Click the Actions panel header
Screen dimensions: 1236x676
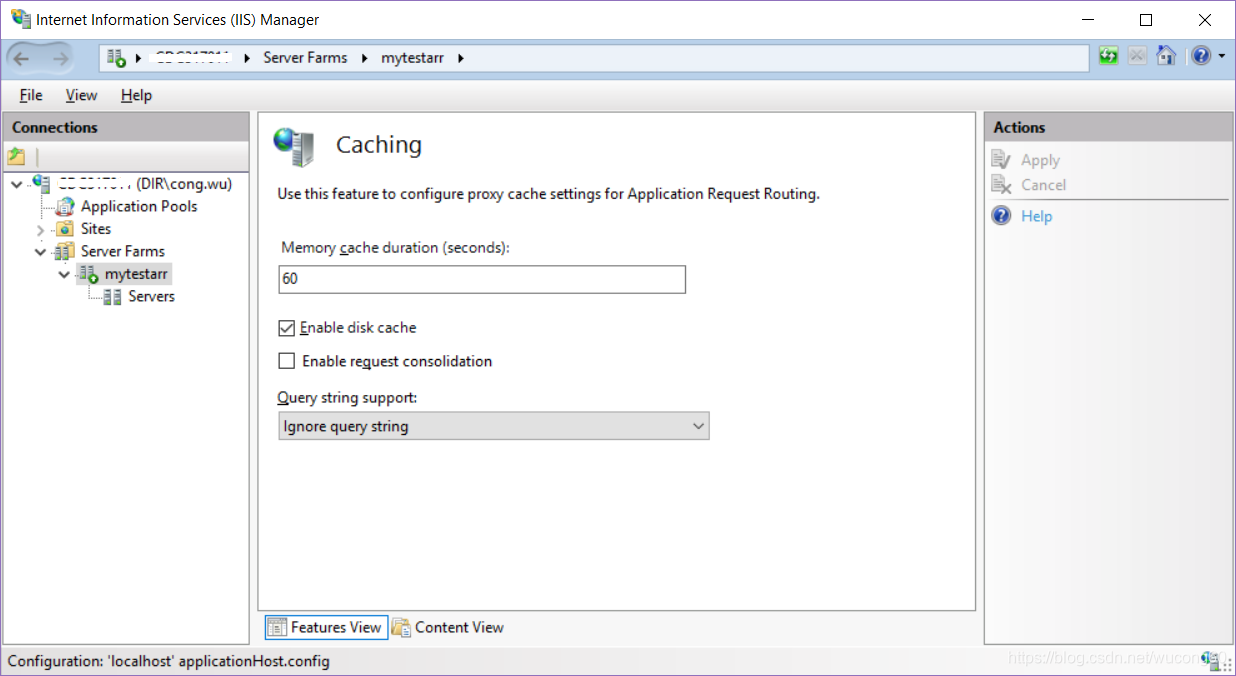[x=1108, y=127]
